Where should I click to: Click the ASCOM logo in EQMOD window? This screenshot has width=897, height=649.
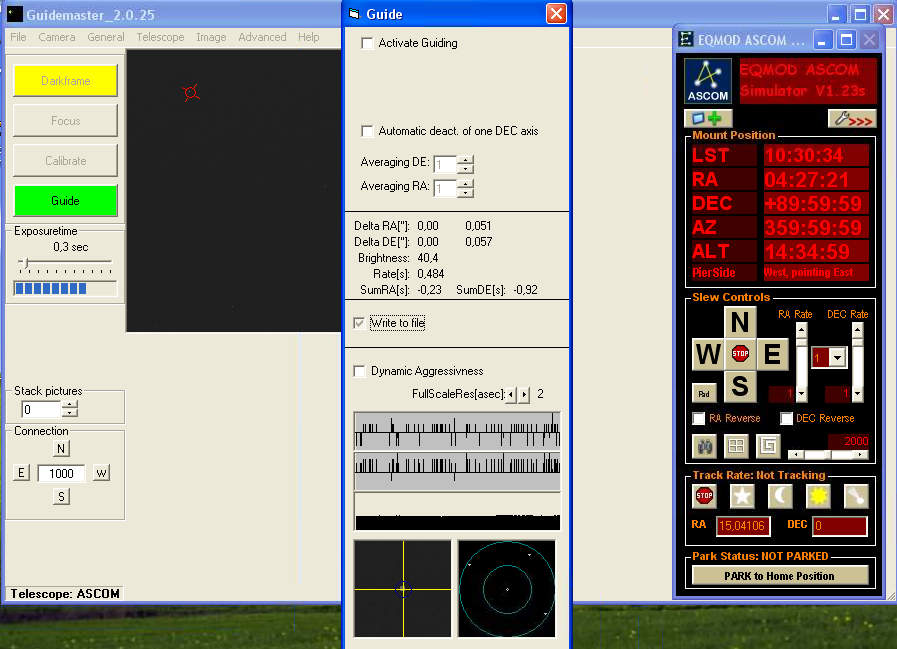click(x=708, y=81)
